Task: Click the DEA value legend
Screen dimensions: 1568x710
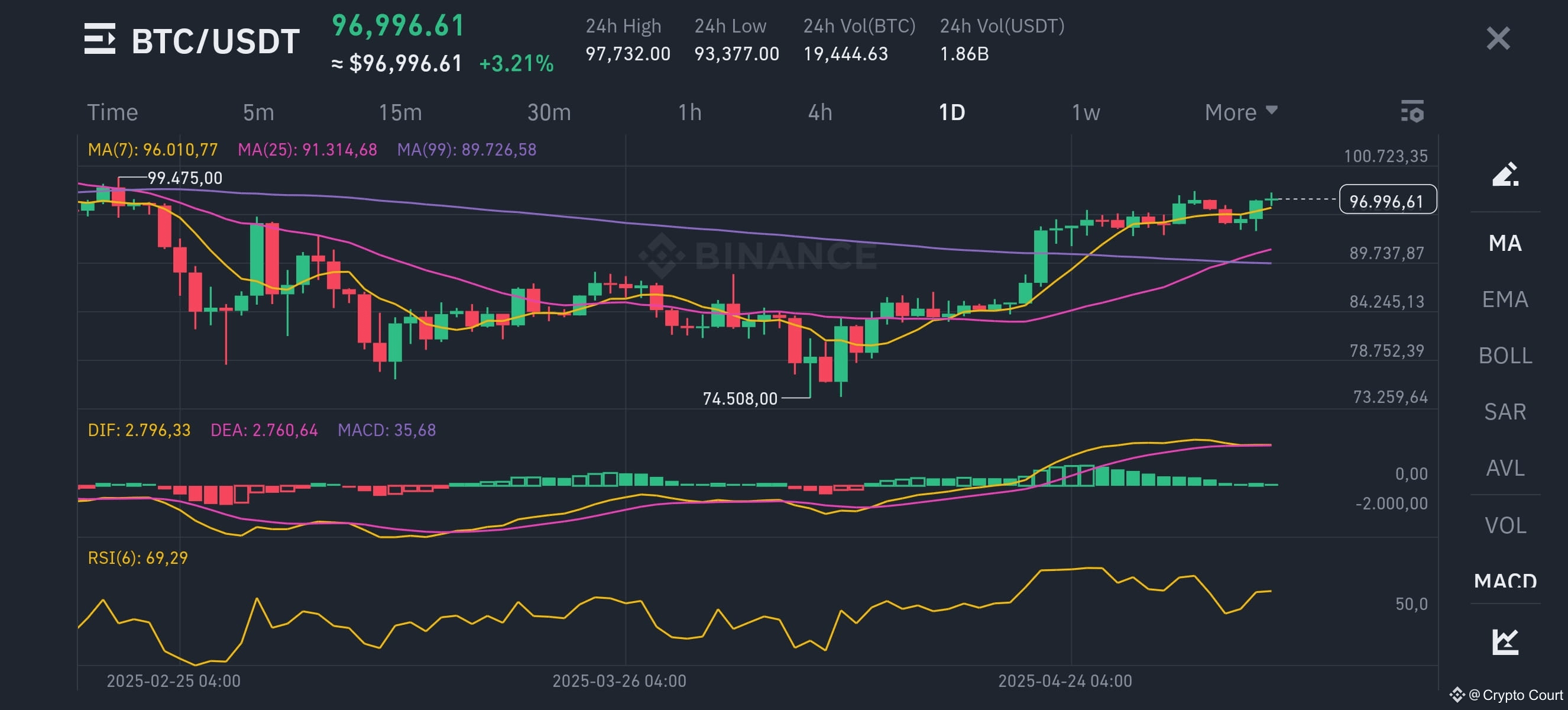Action: tap(264, 431)
